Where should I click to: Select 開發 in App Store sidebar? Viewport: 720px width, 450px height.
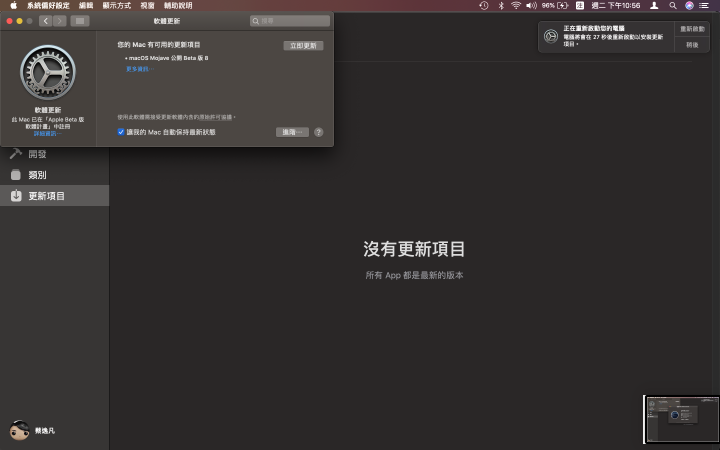[x=55, y=154]
